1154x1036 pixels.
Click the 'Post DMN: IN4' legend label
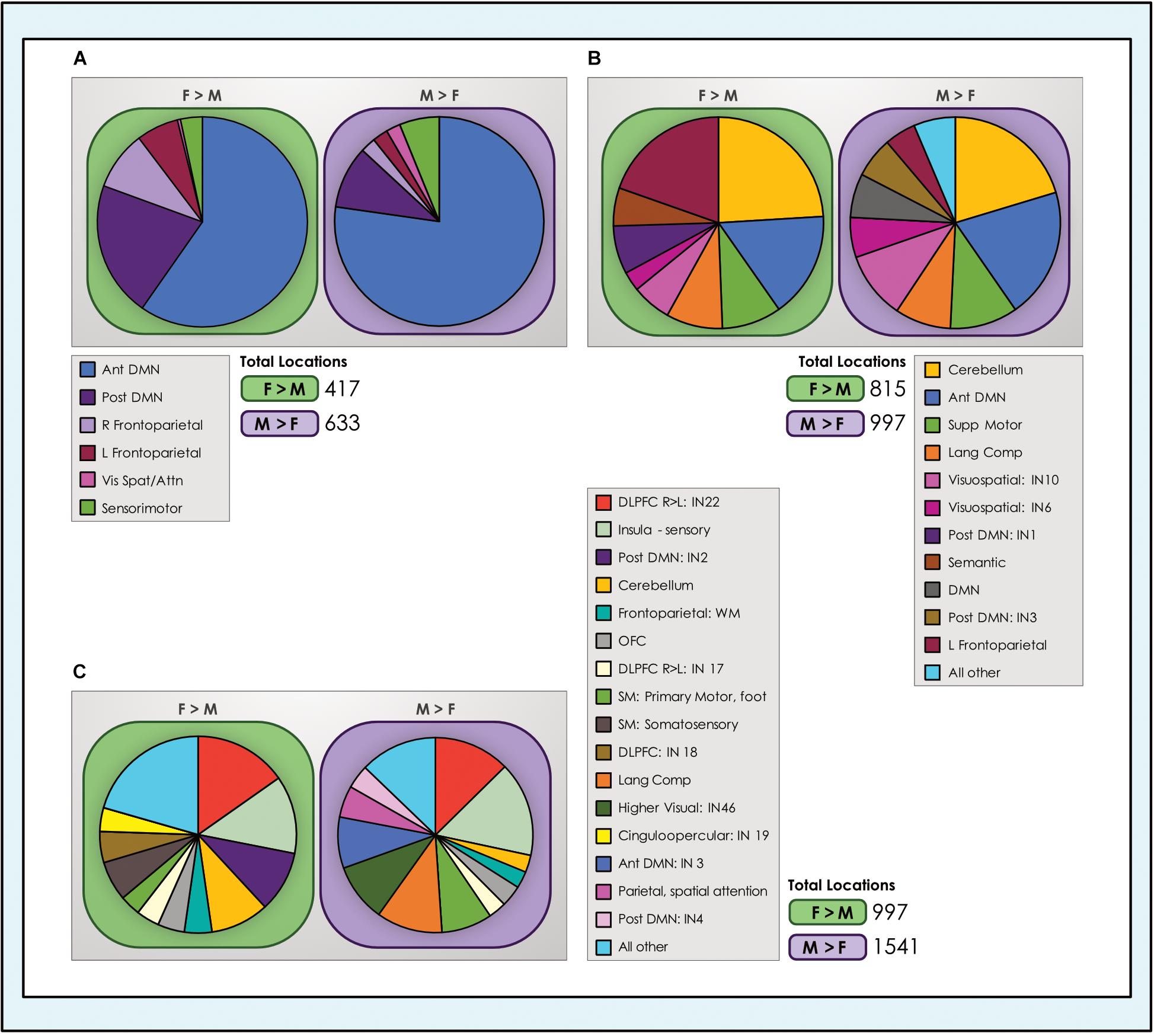click(660, 919)
